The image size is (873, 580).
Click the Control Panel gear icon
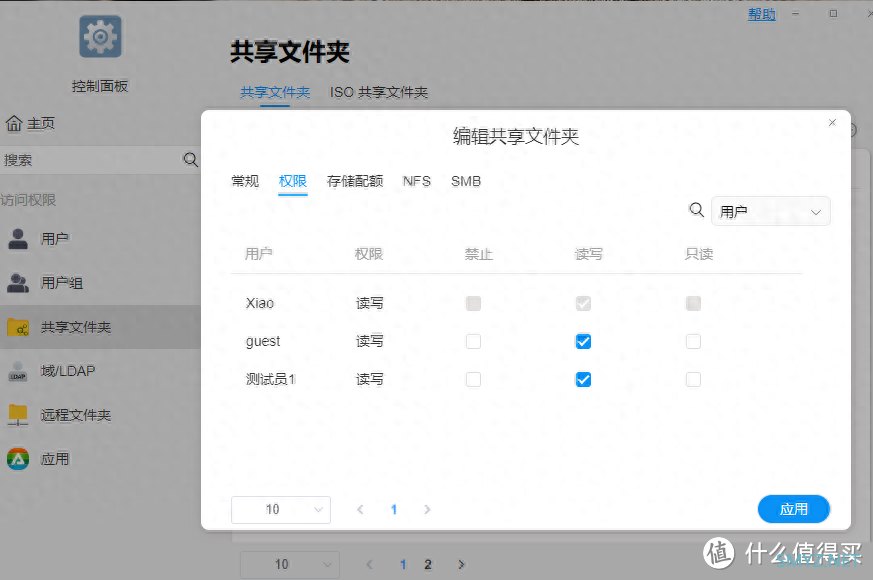pos(100,37)
